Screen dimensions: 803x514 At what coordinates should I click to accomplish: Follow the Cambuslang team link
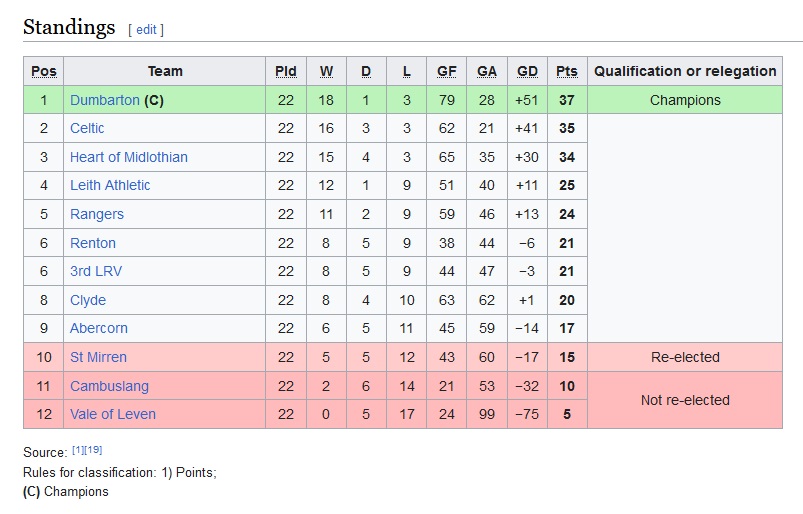(x=110, y=386)
